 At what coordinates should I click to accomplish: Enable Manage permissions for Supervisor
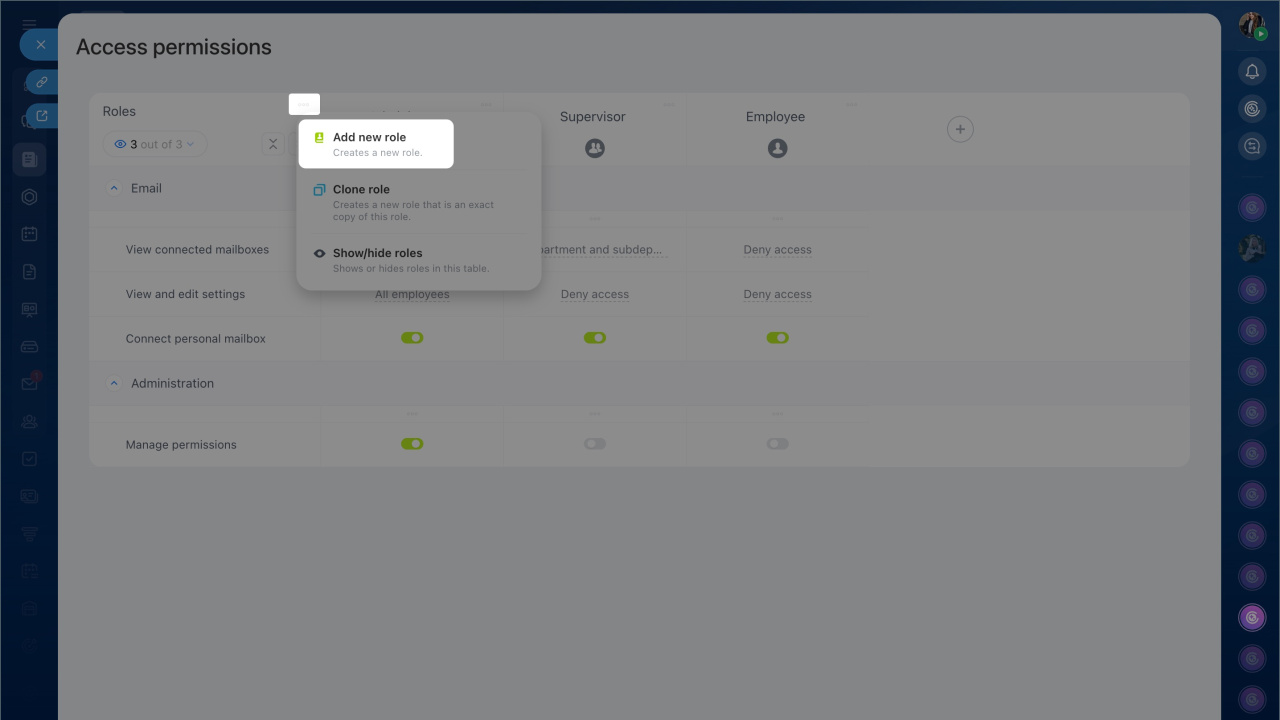595,444
